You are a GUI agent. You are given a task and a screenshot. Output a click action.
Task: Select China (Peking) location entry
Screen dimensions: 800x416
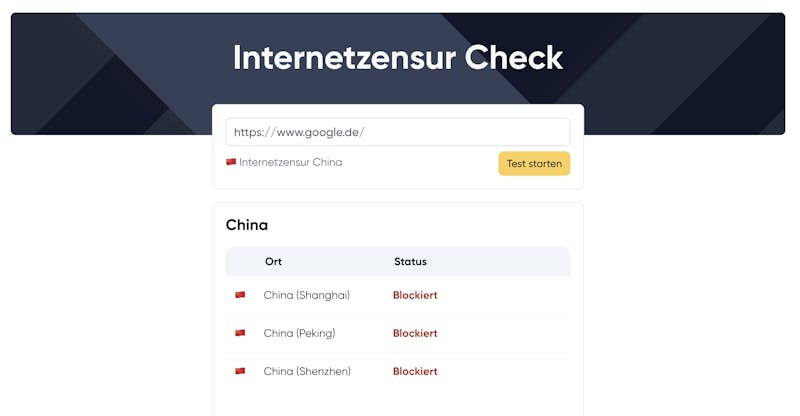[299, 333]
